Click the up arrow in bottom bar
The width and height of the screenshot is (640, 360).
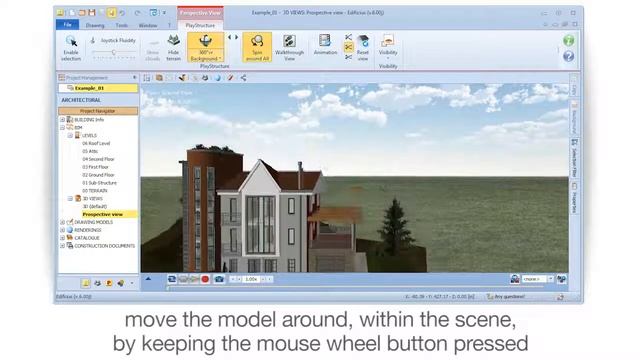pyautogui.click(x=148, y=279)
